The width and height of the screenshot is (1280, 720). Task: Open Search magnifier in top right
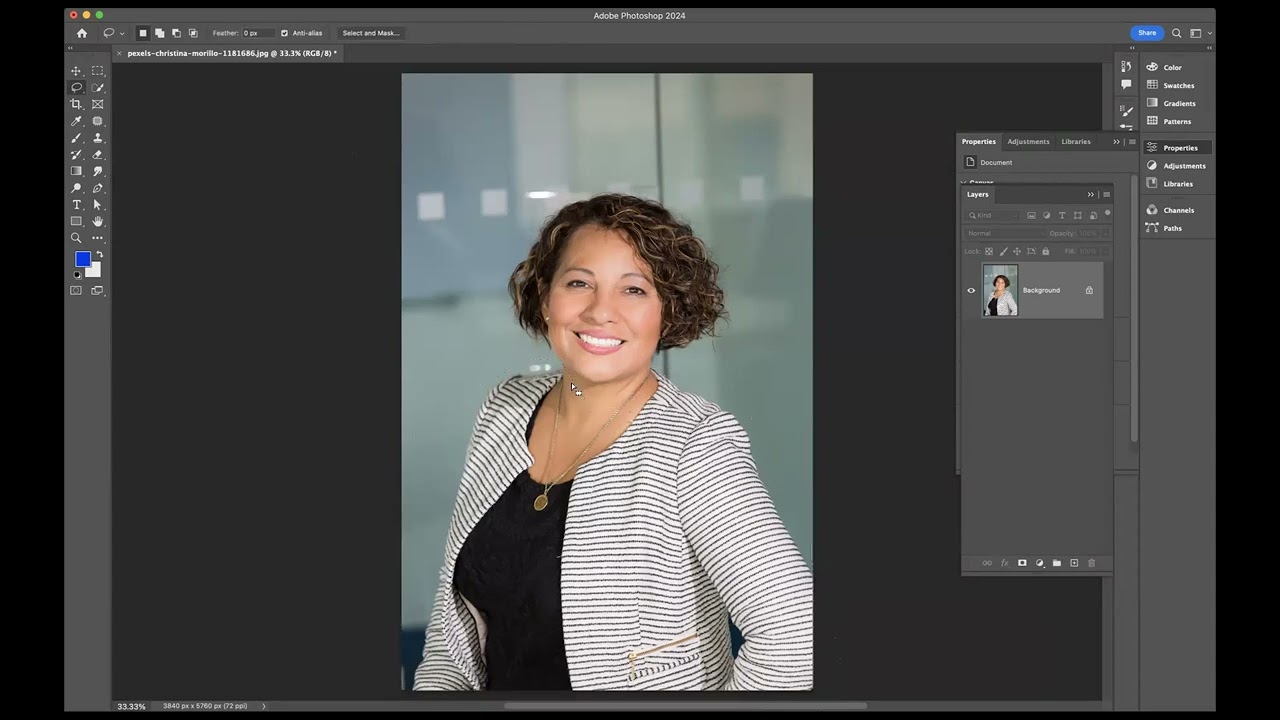tap(1177, 33)
